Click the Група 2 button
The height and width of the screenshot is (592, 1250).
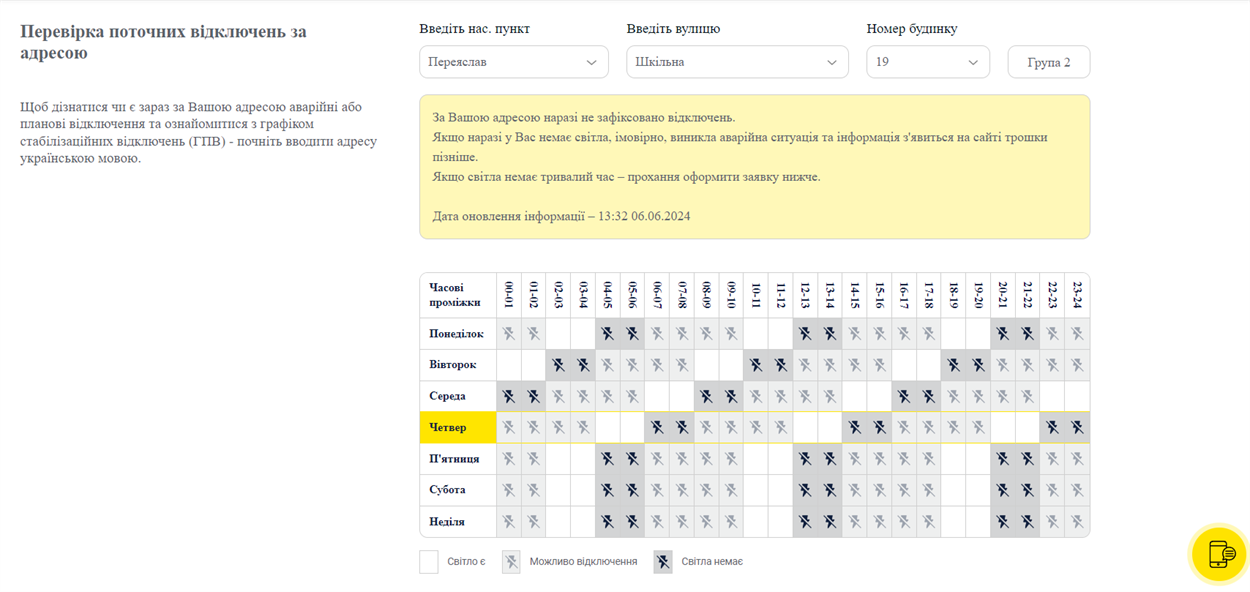point(1049,62)
